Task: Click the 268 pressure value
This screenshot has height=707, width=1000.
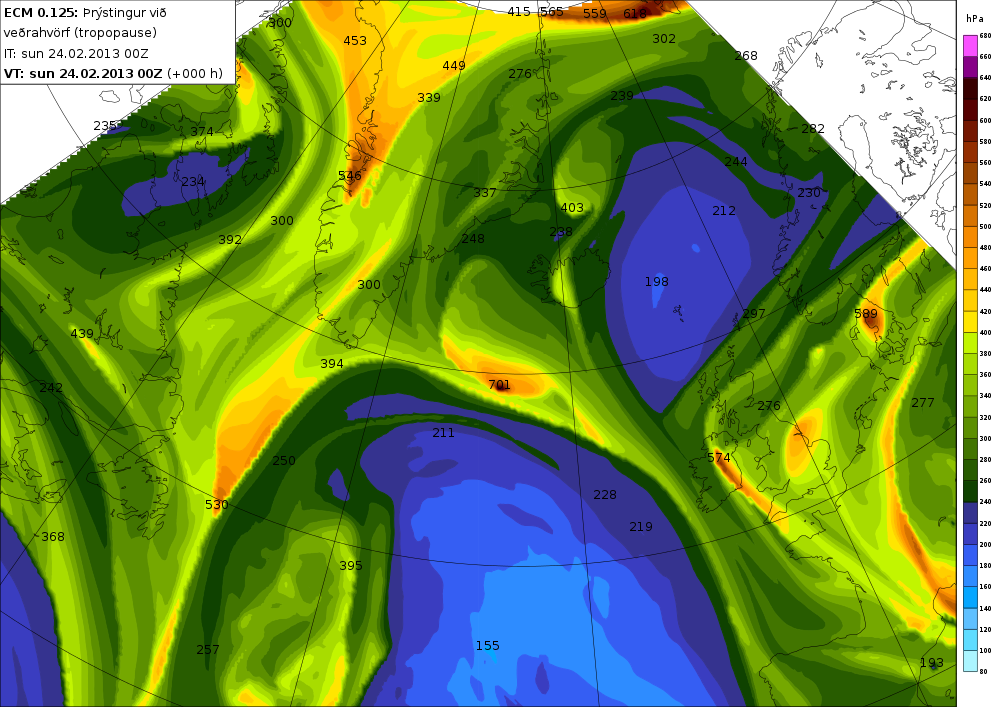Action: pyautogui.click(x=746, y=55)
